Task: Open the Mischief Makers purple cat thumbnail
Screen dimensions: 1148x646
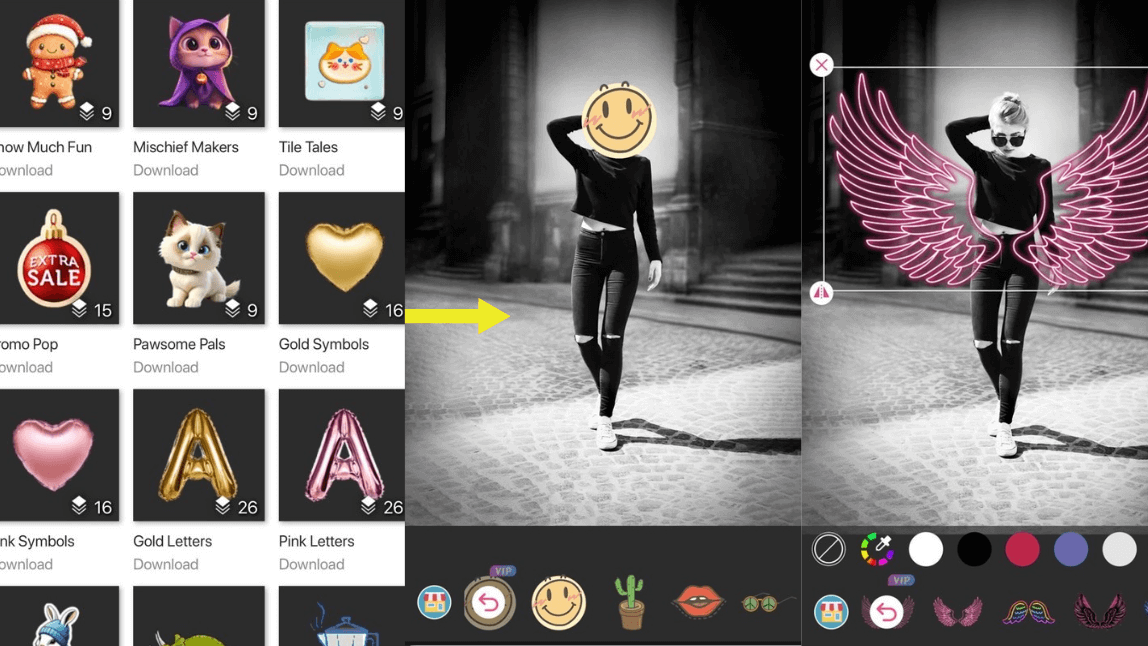Action: pyautogui.click(x=198, y=63)
